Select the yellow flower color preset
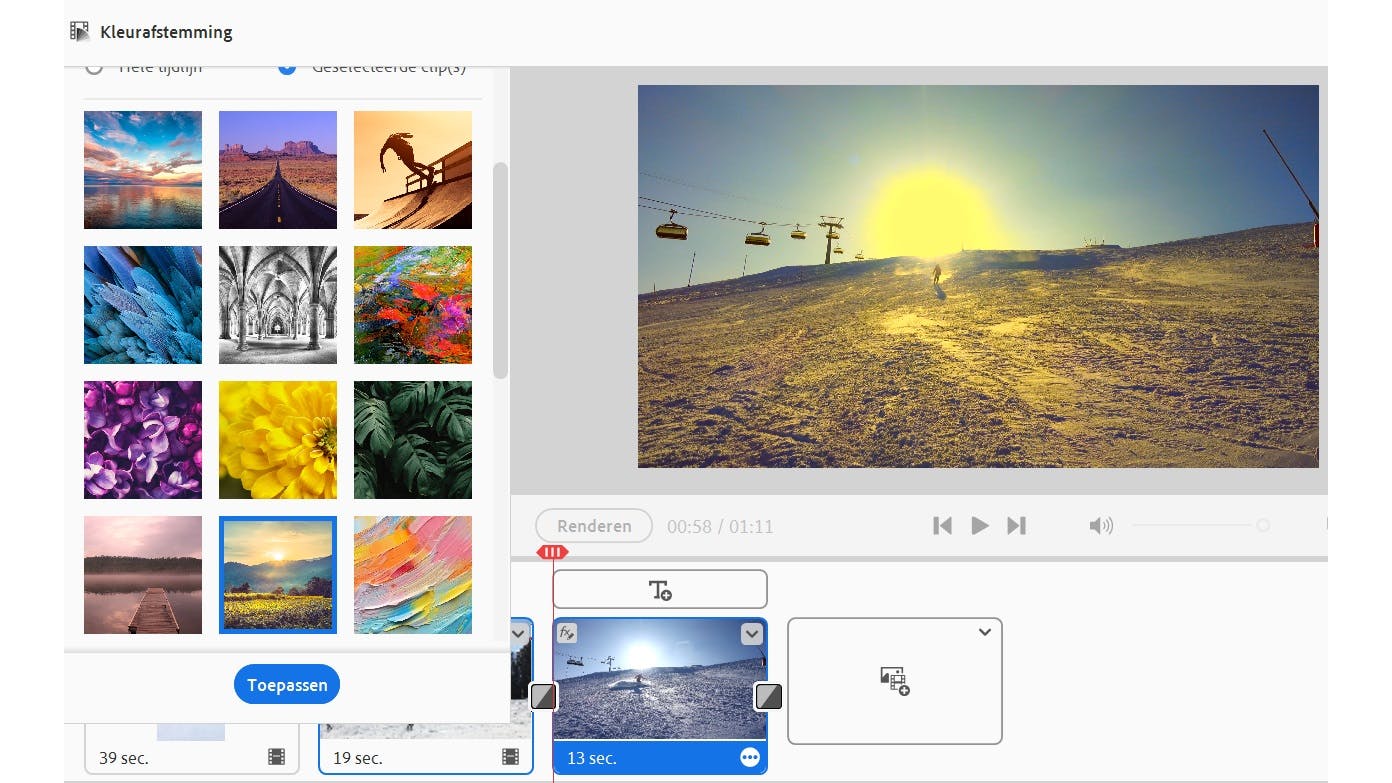 click(x=278, y=440)
